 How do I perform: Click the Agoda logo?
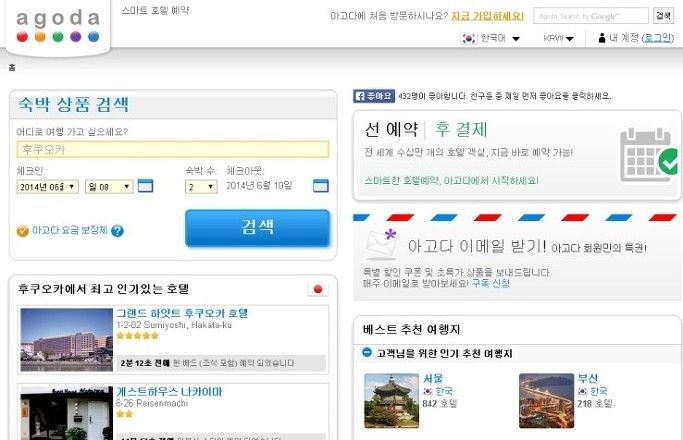pos(58,26)
